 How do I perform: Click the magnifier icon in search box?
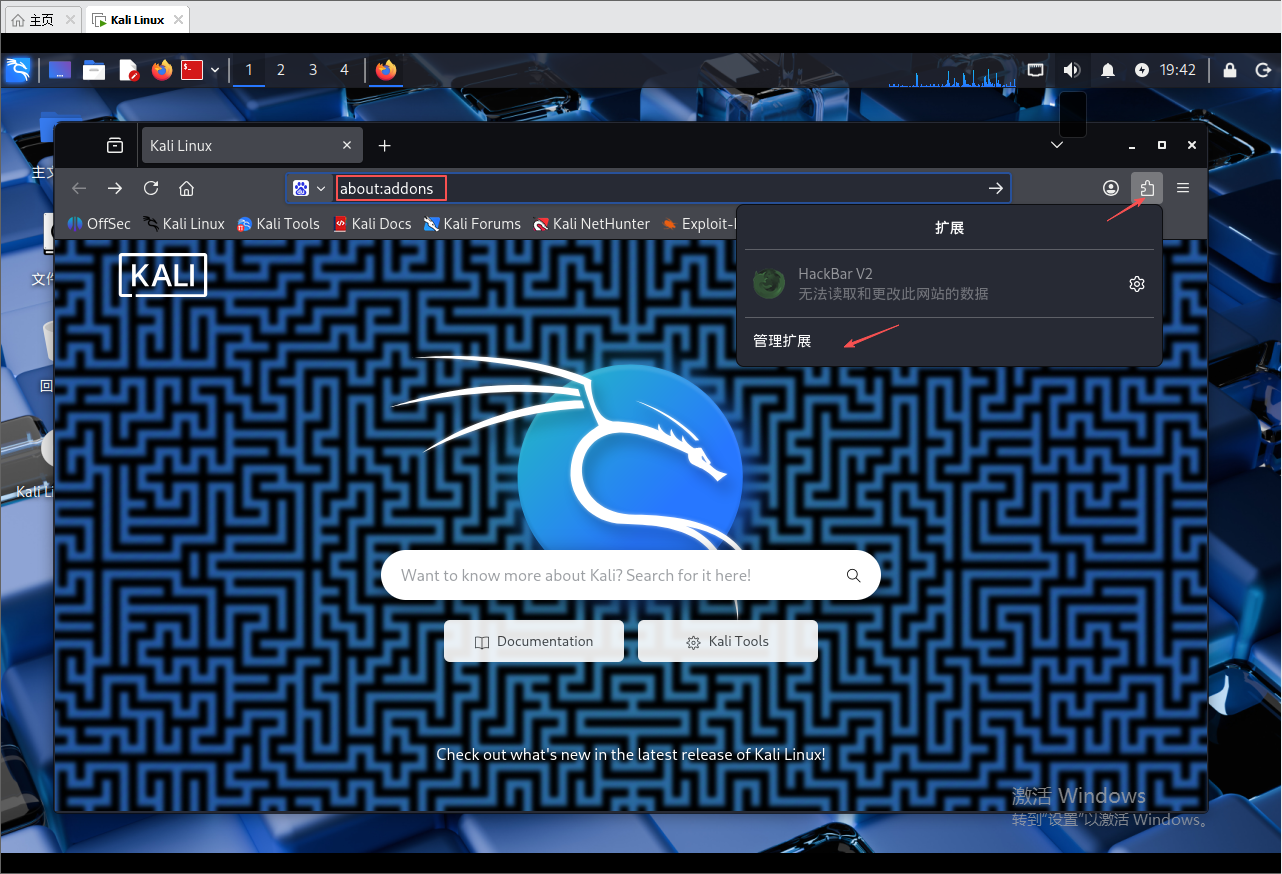[x=853, y=575]
